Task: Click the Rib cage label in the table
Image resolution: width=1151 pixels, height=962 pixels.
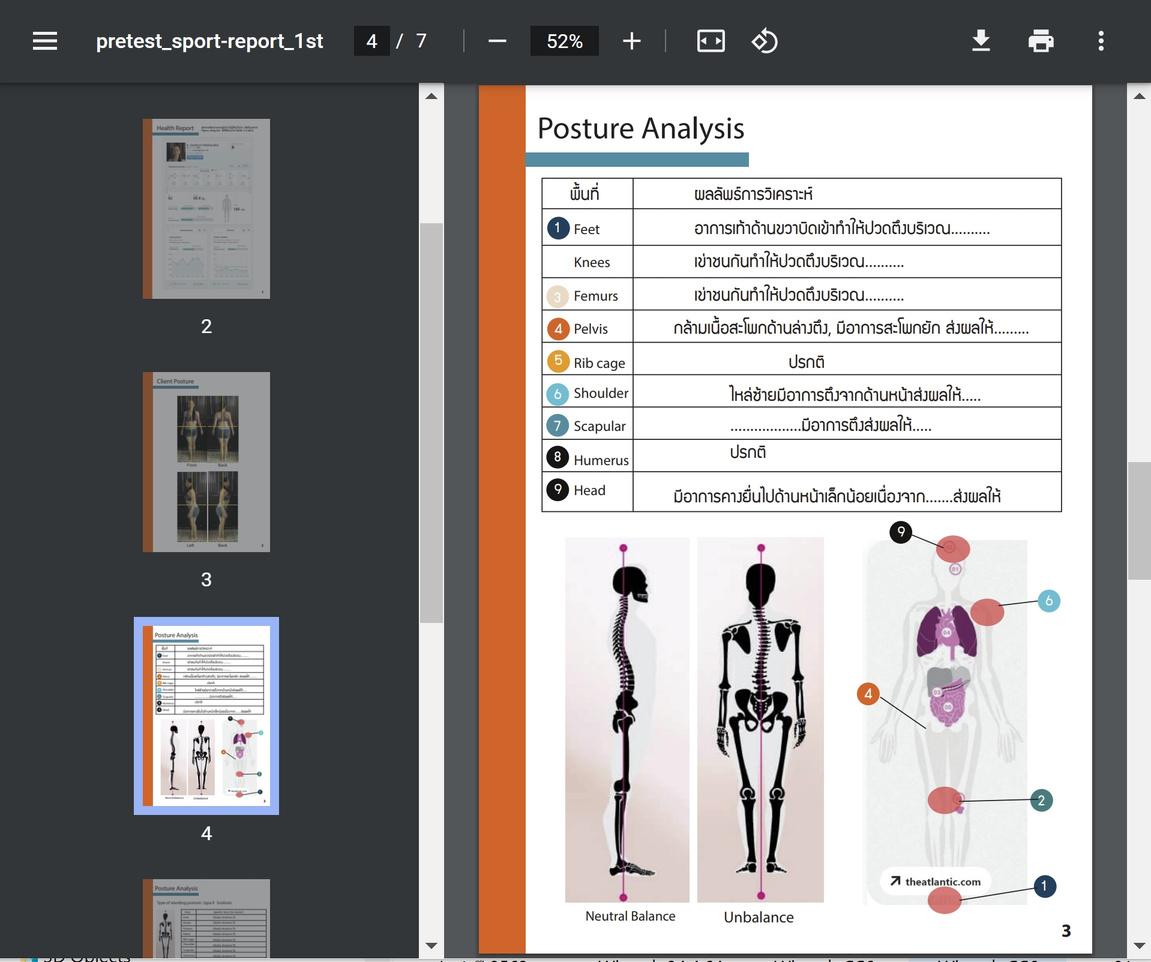Action: pyautogui.click(x=599, y=363)
